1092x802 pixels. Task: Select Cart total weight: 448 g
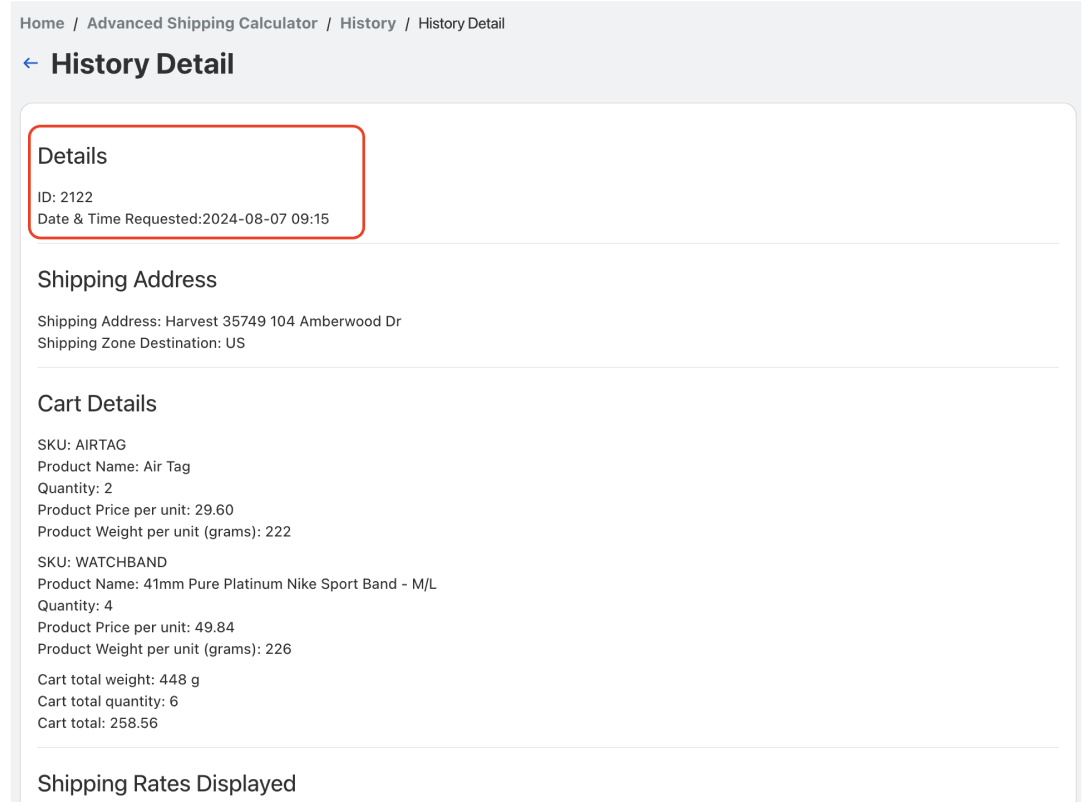pos(118,679)
